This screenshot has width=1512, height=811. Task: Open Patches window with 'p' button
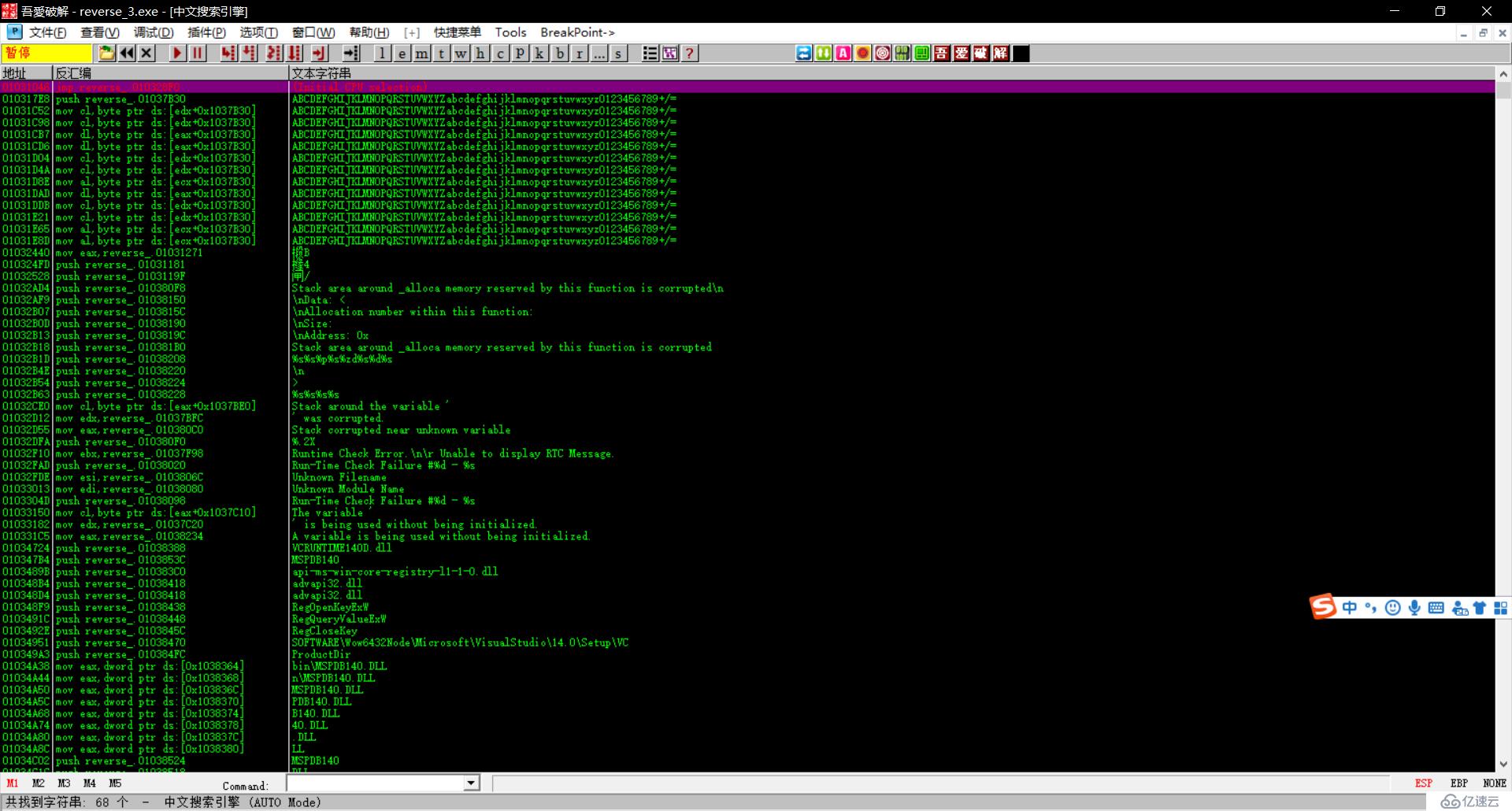point(521,53)
